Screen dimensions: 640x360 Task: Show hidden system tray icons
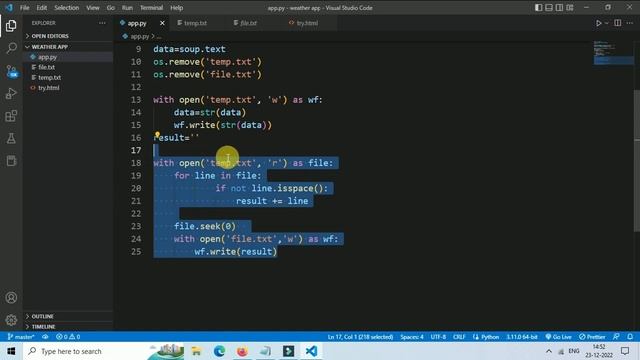(x=549, y=351)
